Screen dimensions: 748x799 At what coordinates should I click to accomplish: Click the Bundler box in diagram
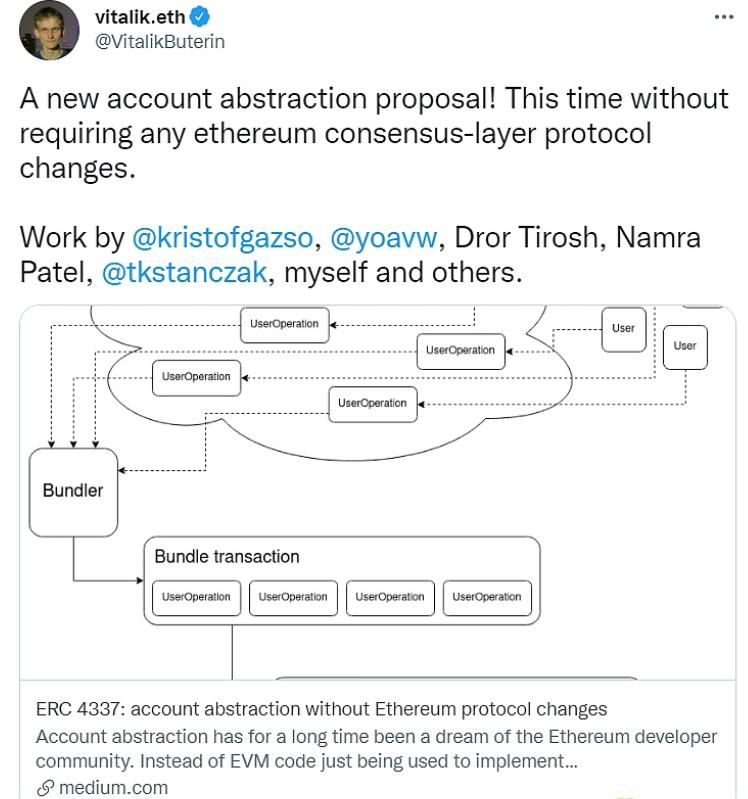click(73, 491)
